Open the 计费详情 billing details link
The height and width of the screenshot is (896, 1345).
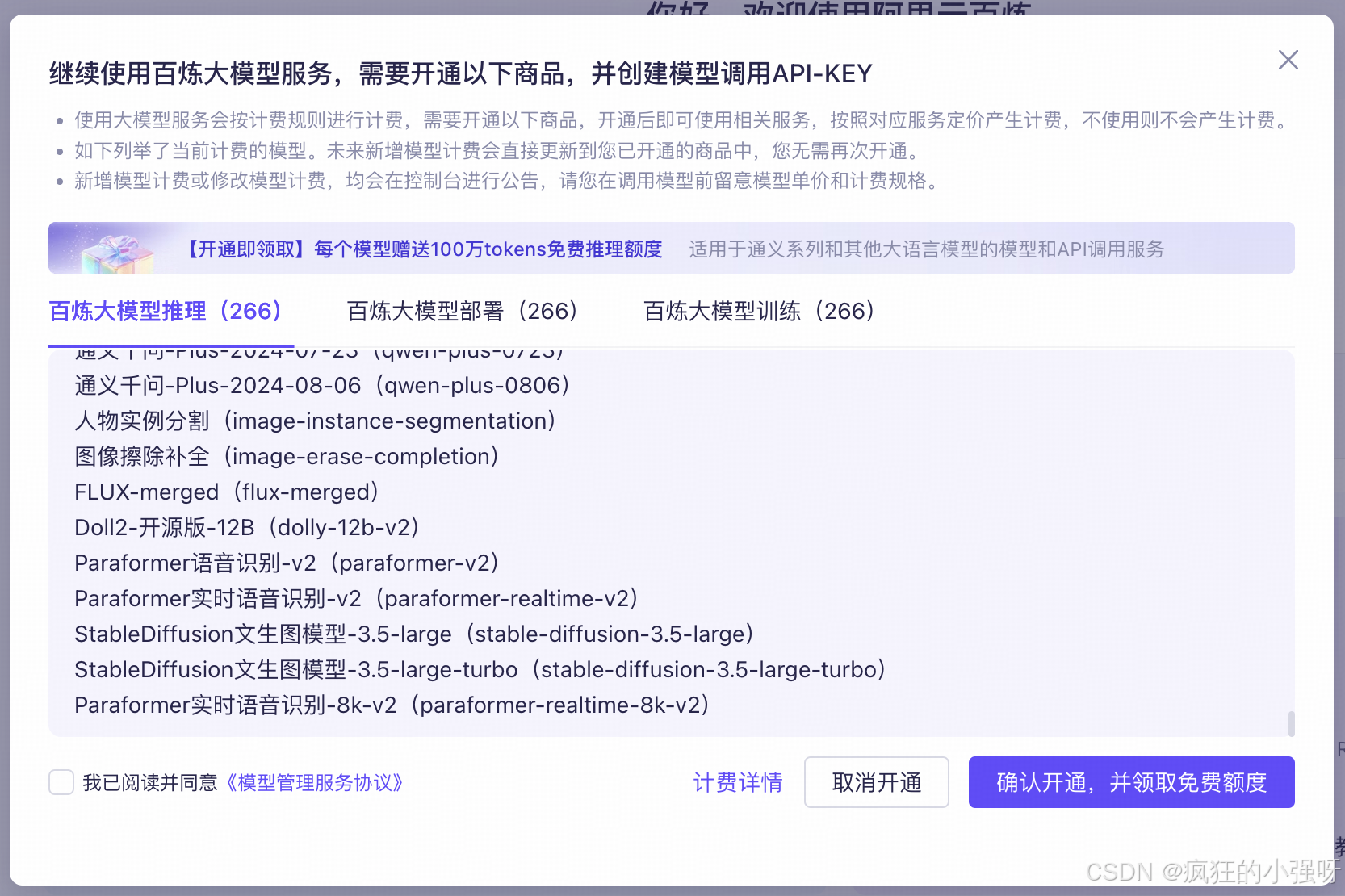coord(738,782)
